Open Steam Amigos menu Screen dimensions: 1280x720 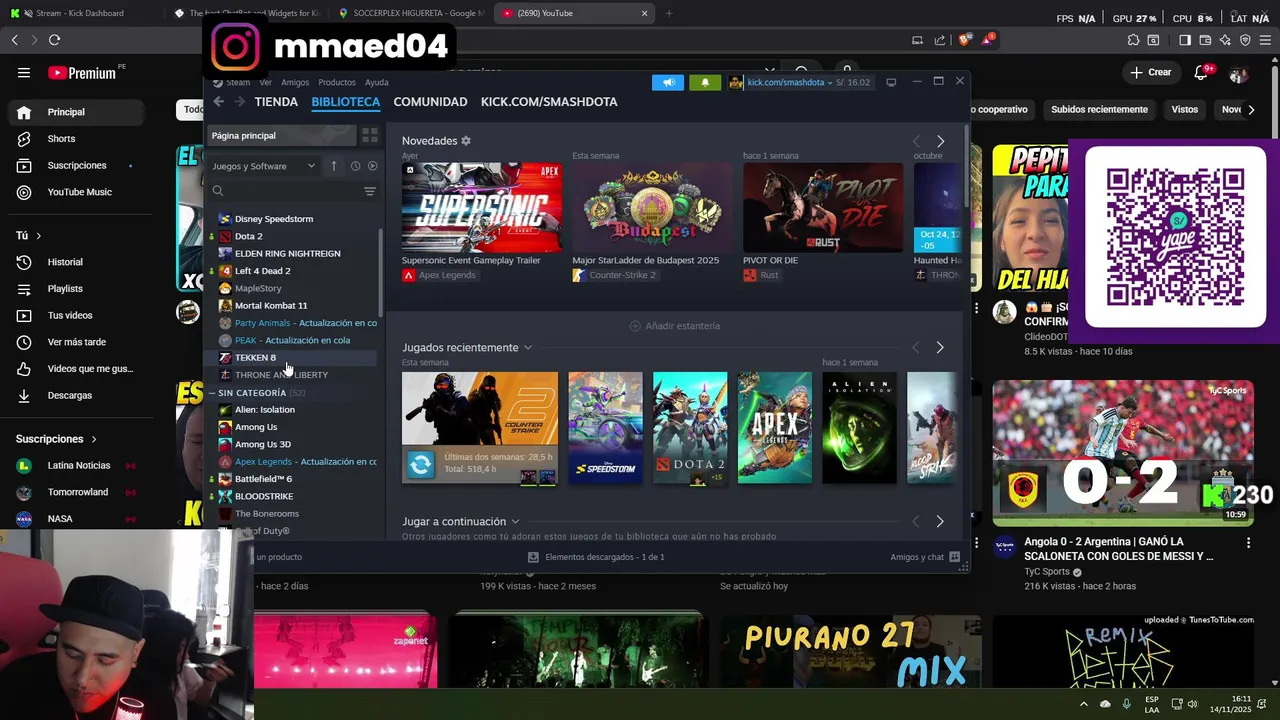pos(295,82)
